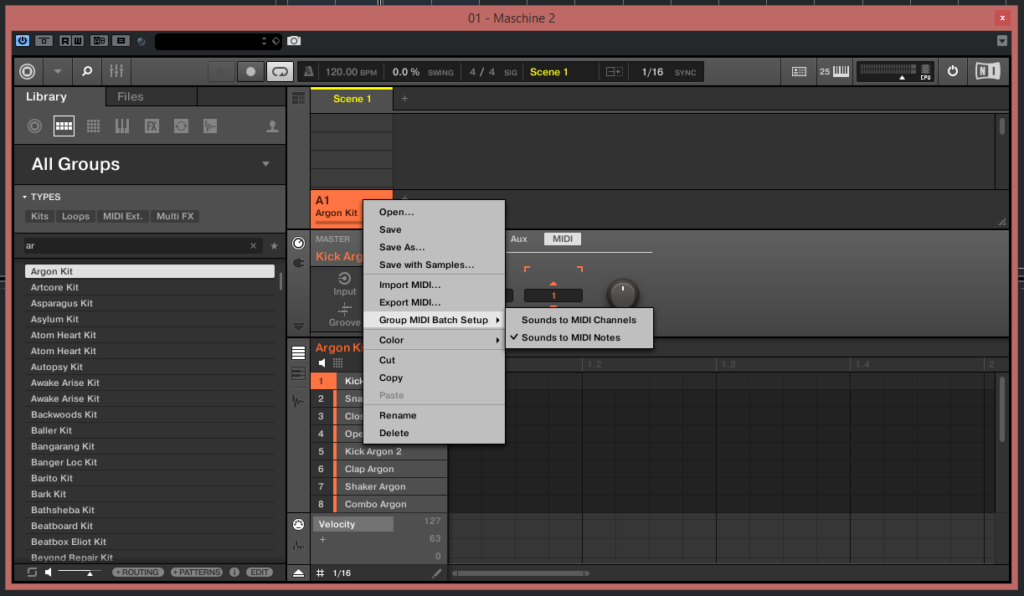
Task: Toggle the audio engine power button
Action: tap(953, 71)
